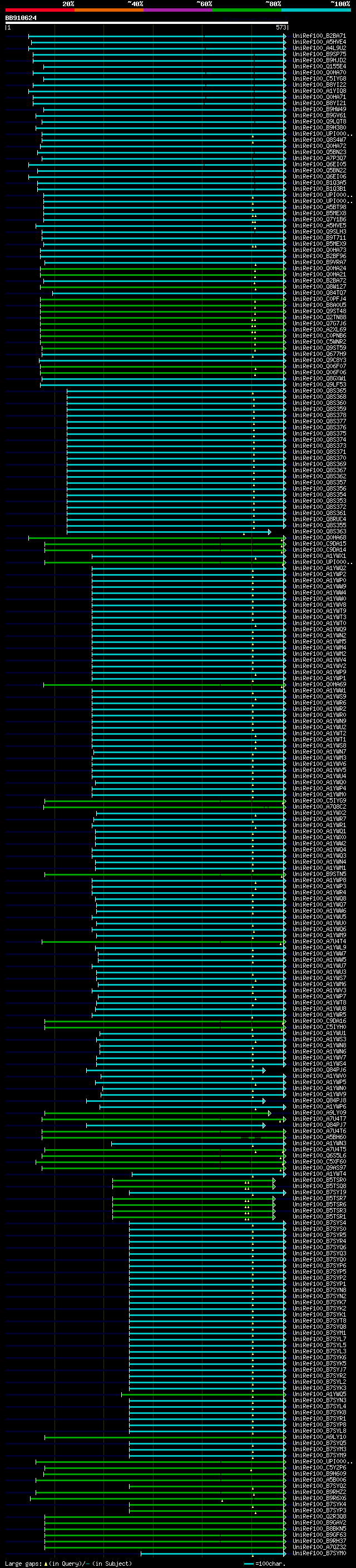Viewport: 356px width, 1568px height.
Task: Select hit label UniRef100_Q9AS97
Action: pyautogui.click(x=319, y=1168)
